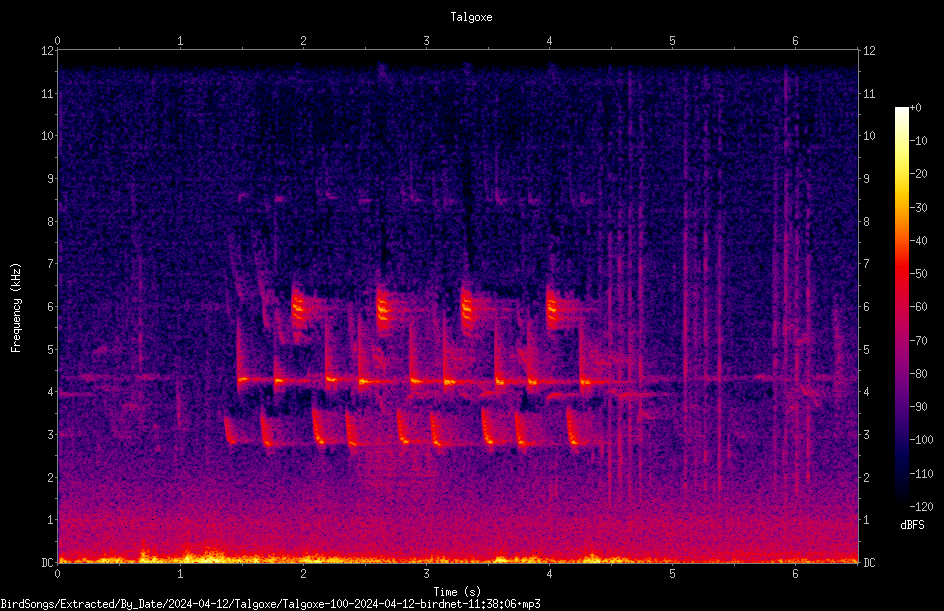Click the 1 second tick on bottom axis
Viewport: 944px width, 611px height.
click(x=180, y=574)
